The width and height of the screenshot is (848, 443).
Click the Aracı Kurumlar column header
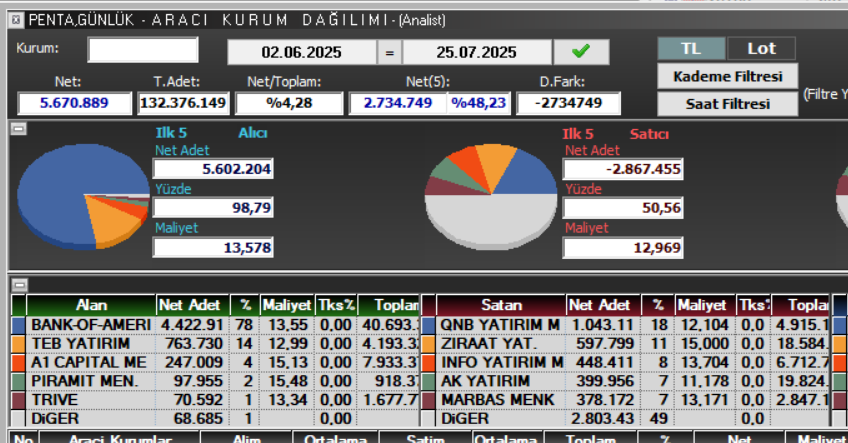[120, 438]
